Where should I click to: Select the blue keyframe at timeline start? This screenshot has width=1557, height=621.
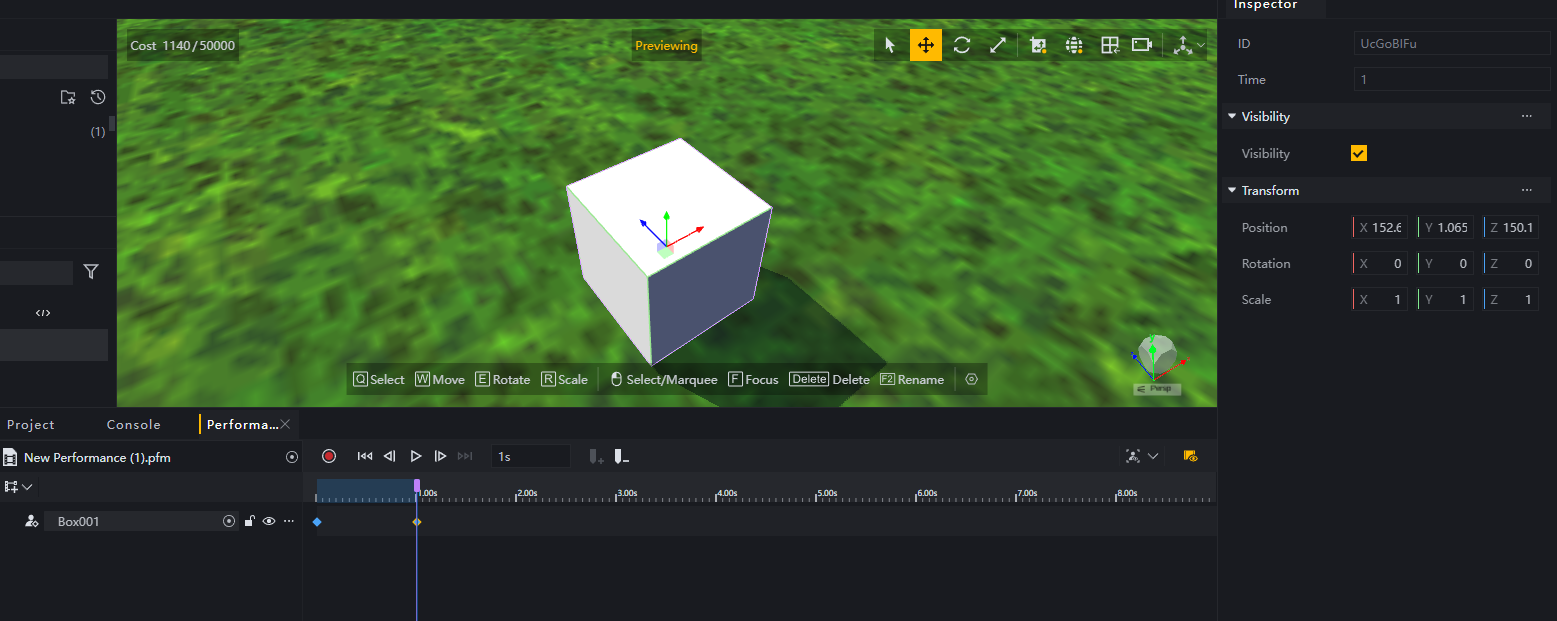pyautogui.click(x=317, y=522)
